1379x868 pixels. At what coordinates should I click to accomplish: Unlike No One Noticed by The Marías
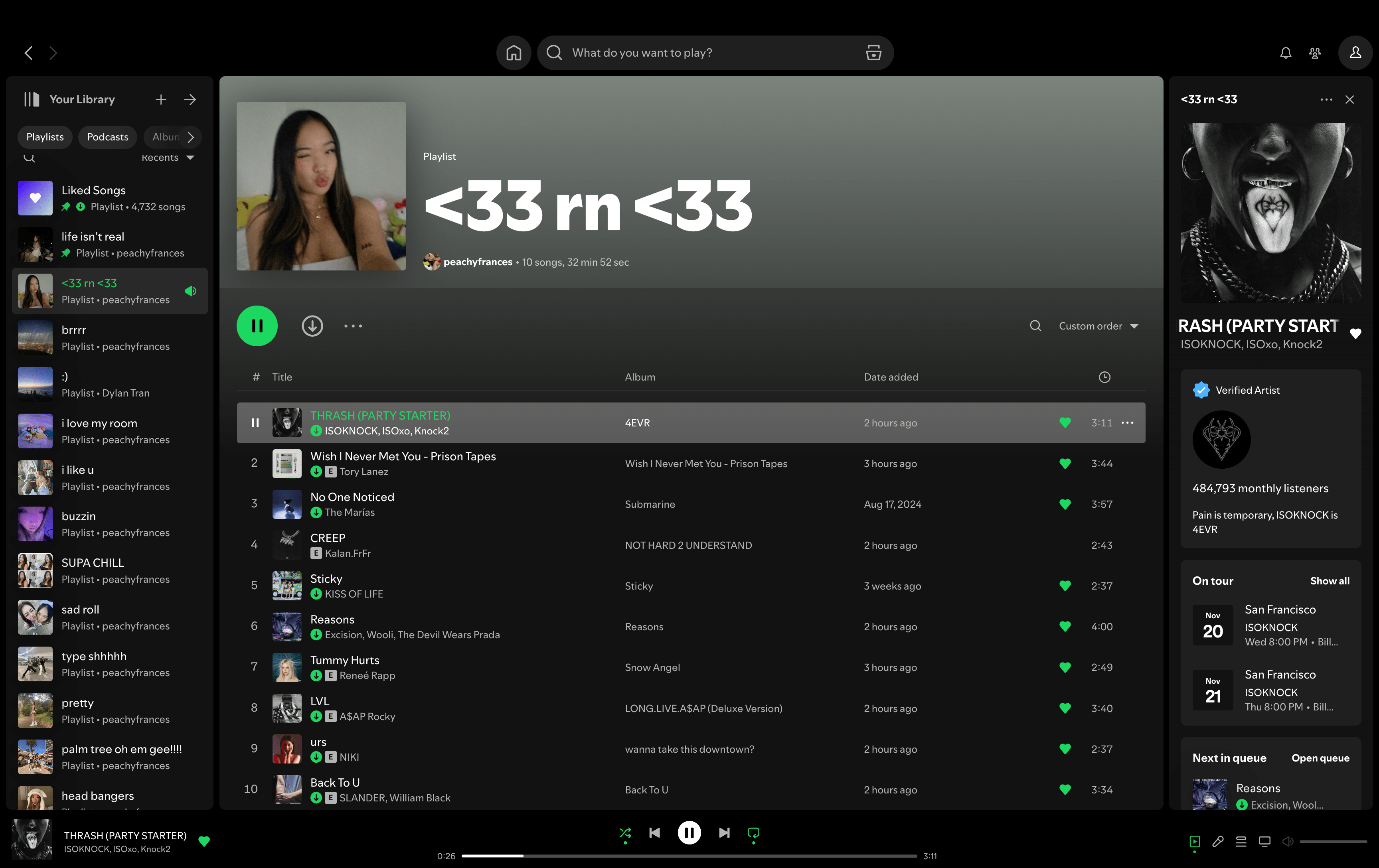(1065, 504)
